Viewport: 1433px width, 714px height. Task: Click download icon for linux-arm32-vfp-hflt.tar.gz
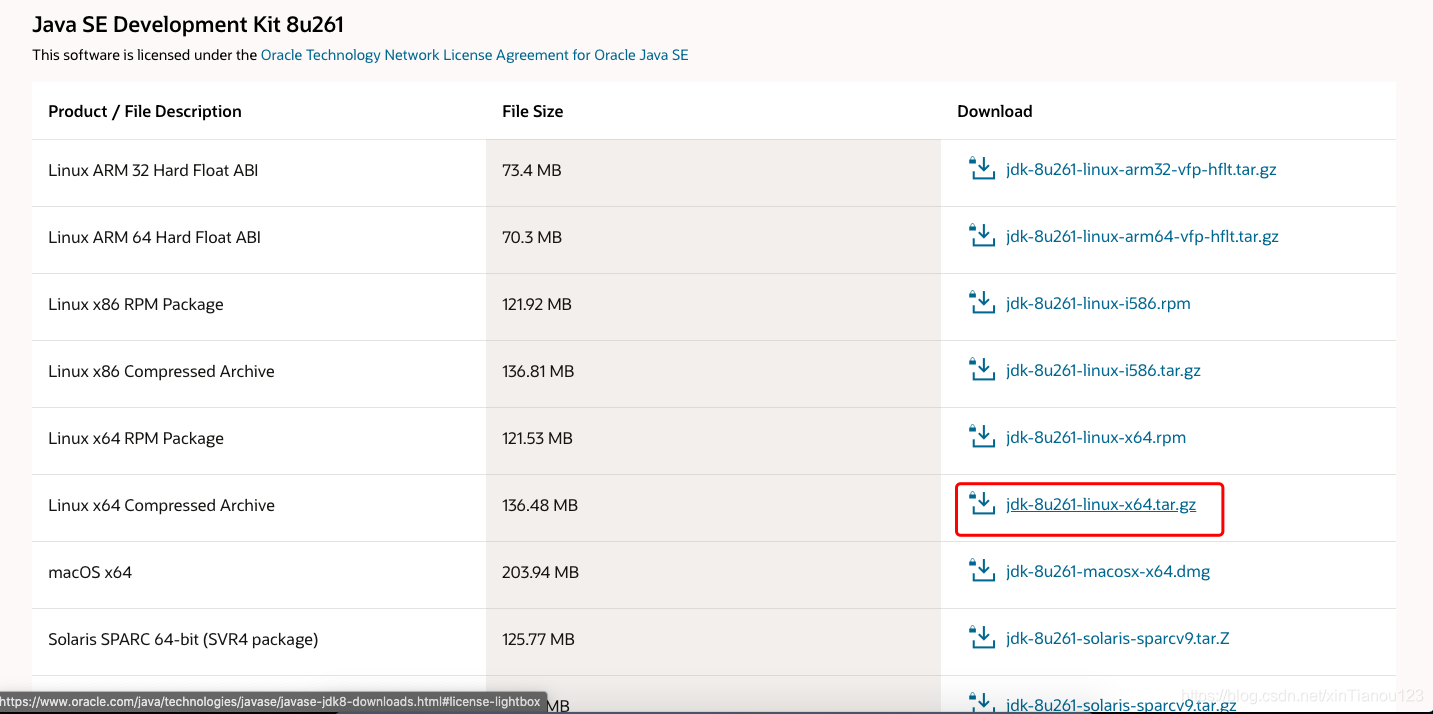coord(982,168)
